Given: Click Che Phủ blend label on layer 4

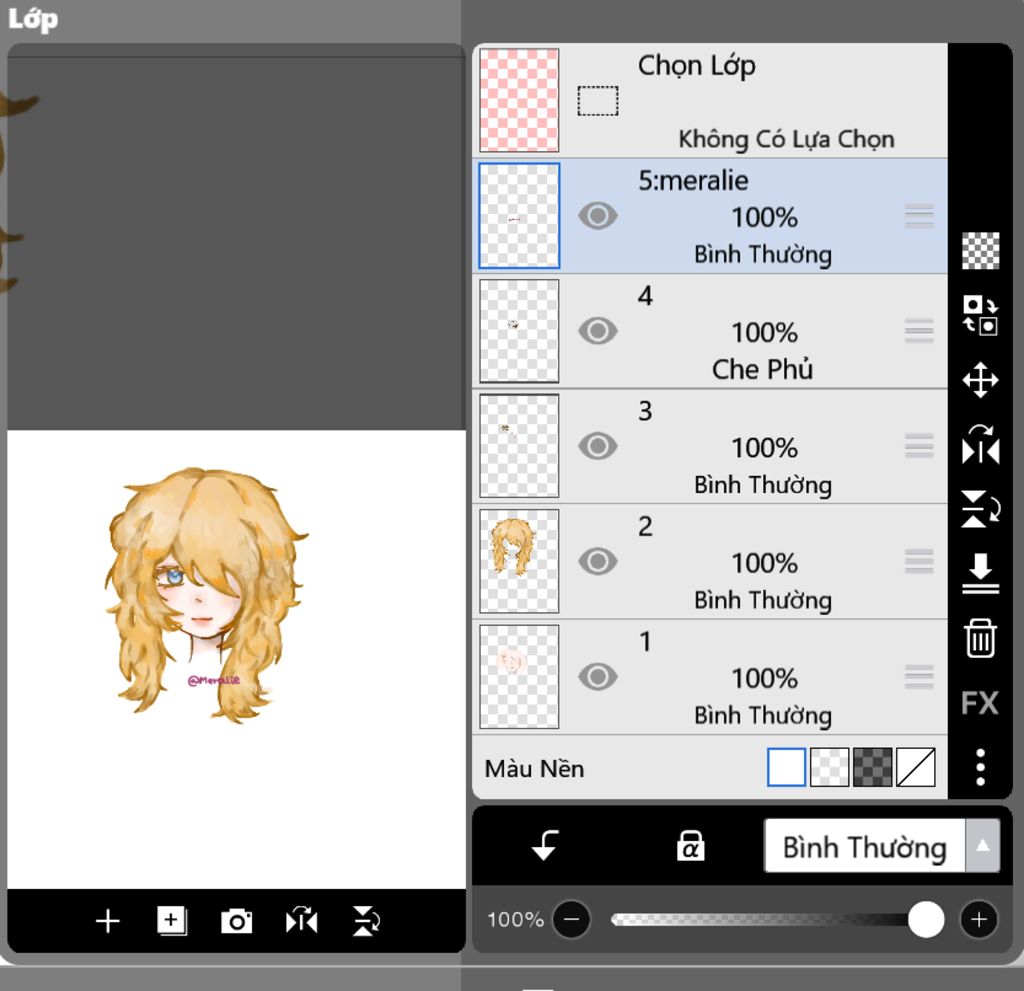Looking at the screenshot, I should tap(762, 370).
